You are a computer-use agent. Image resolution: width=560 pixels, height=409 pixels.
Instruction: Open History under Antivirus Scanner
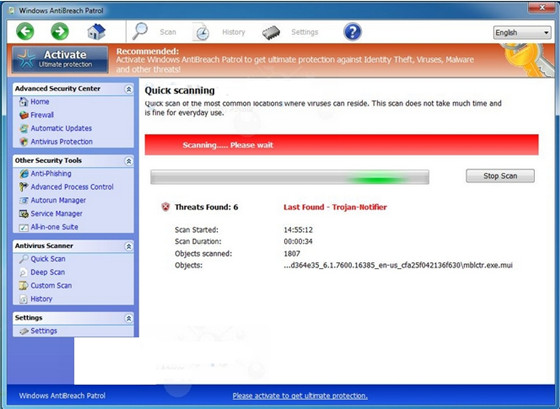click(41, 299)
